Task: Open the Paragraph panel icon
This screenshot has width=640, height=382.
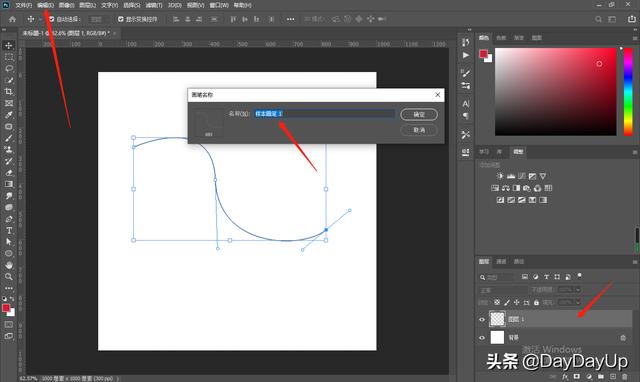Action: 465,116
